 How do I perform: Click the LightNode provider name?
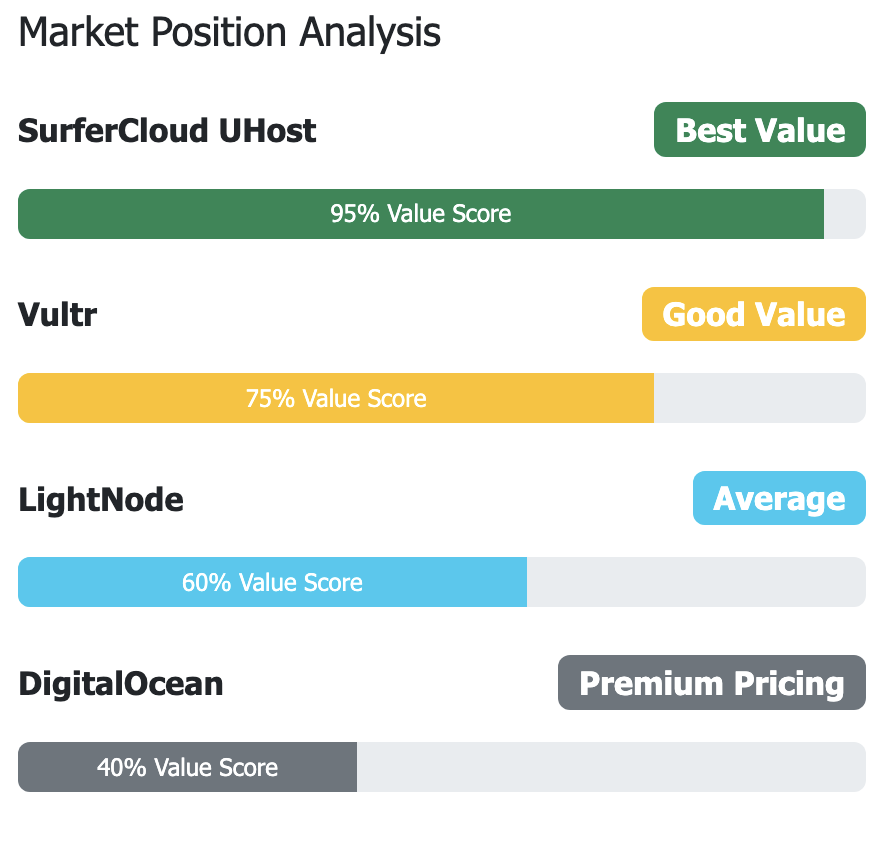point(101,500)
